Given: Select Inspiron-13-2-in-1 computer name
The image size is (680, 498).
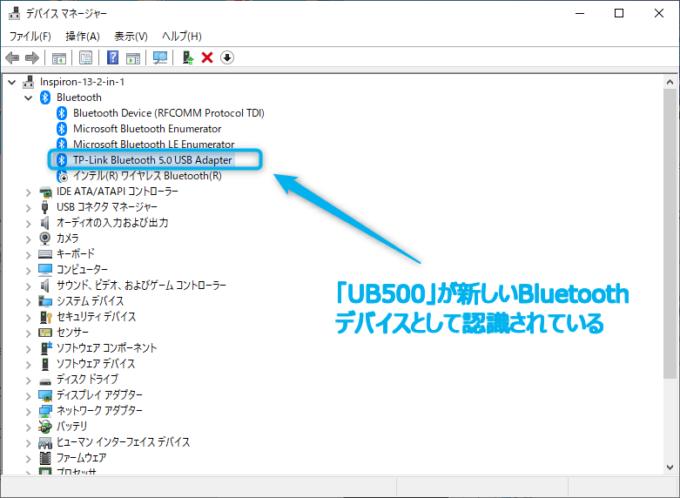Looking at the screenshot, I should (x=82, y=82).
